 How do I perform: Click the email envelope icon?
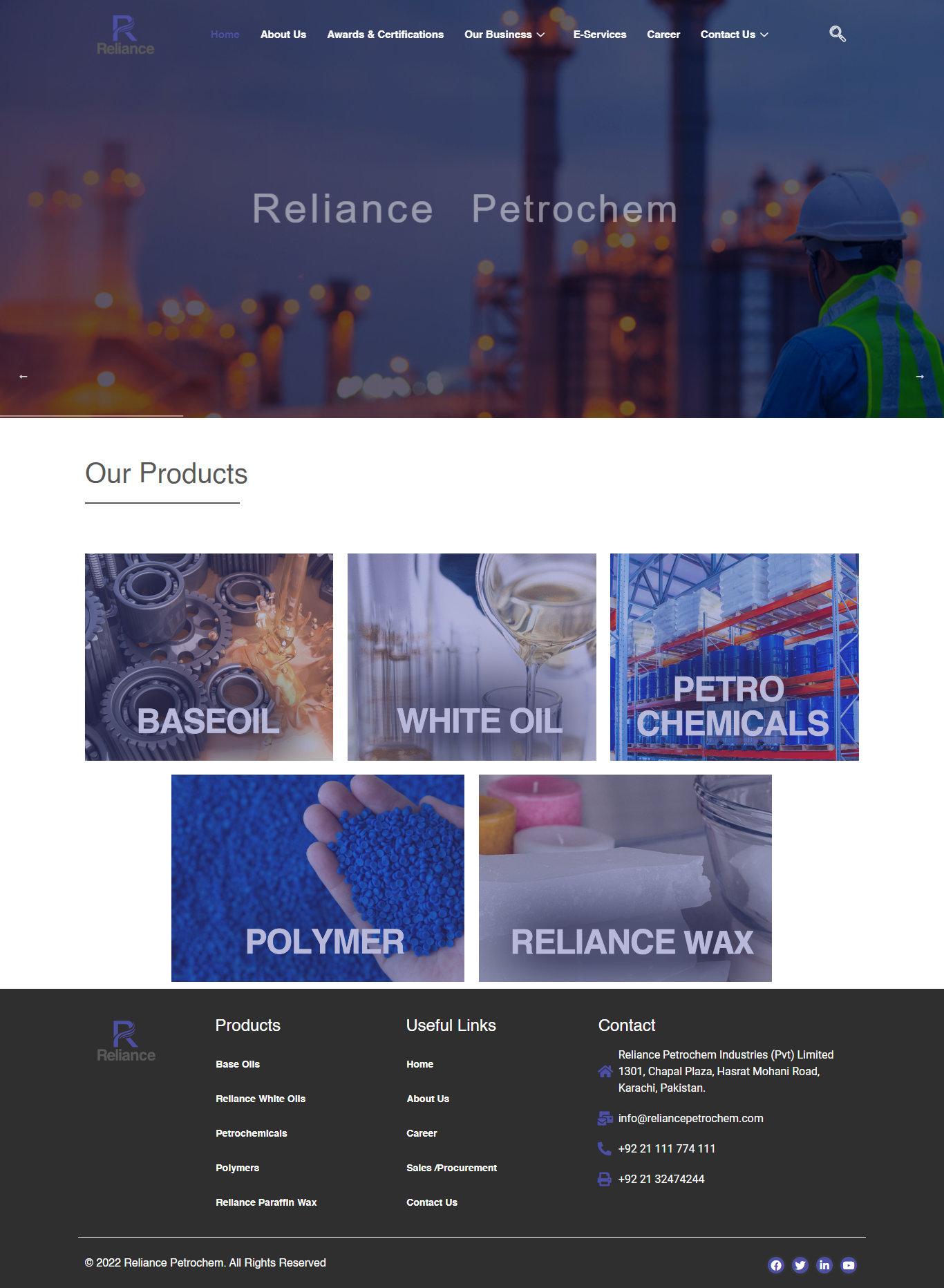point(605,1118)
